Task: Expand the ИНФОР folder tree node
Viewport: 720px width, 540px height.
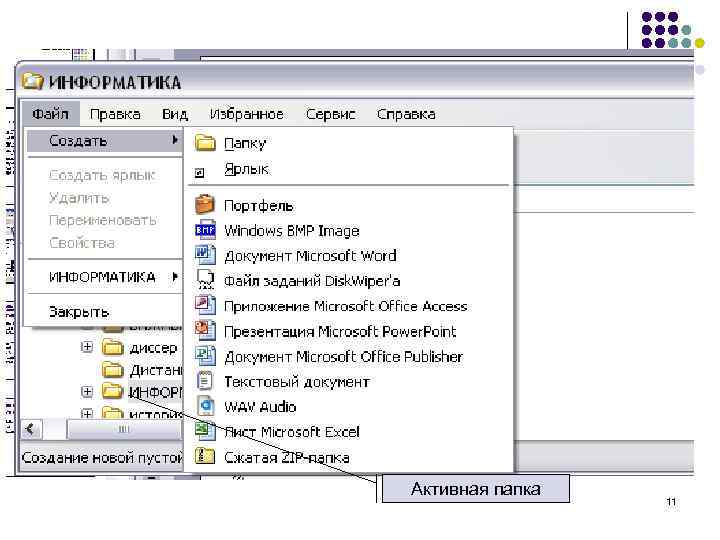Action: tap(87, 392)
